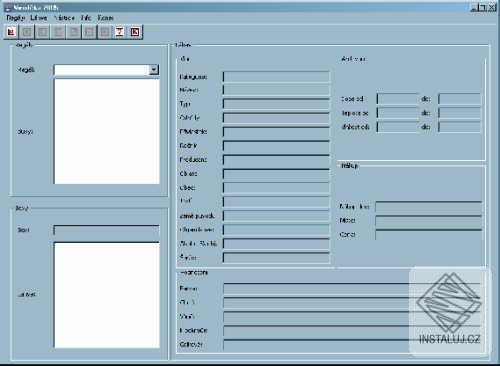Screen dimensions: 500x366
Task: Click the Typ field
Action: click(276, 104)
